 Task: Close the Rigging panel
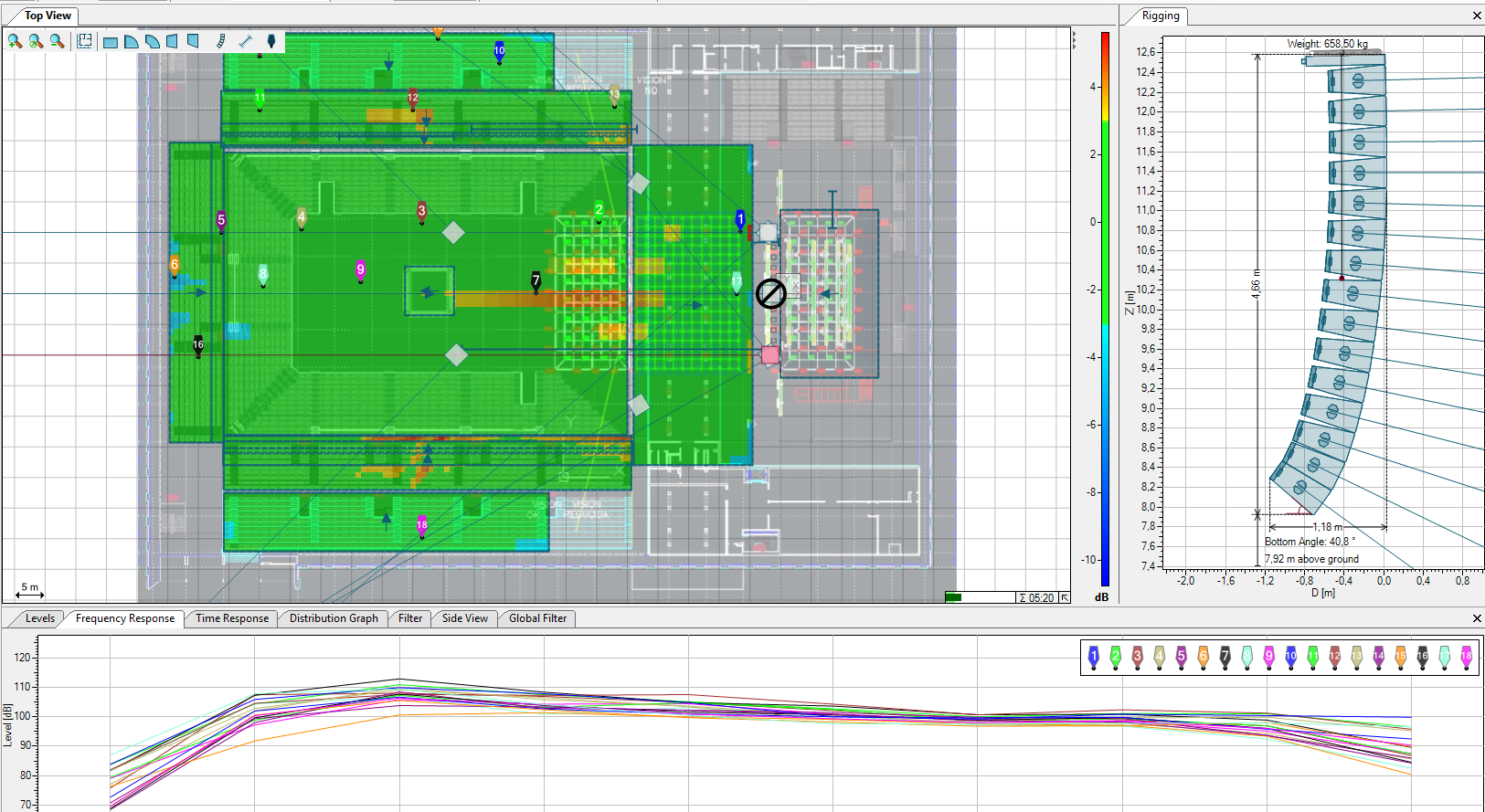coord(1477,16)
